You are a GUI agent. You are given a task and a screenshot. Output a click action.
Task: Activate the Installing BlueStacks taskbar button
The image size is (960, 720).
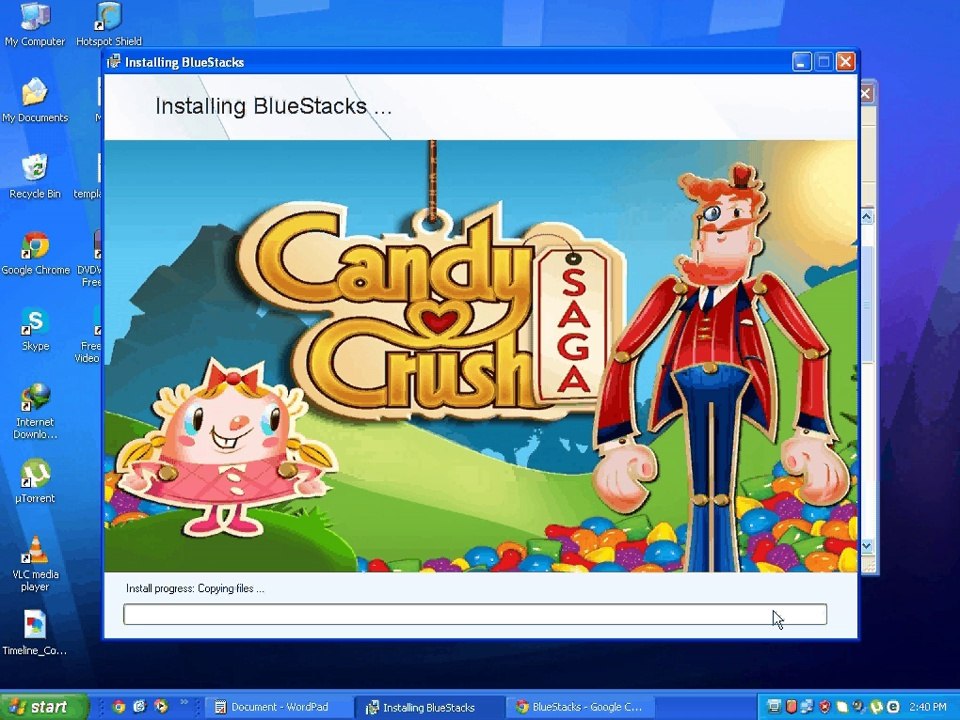tap(429, 707)
